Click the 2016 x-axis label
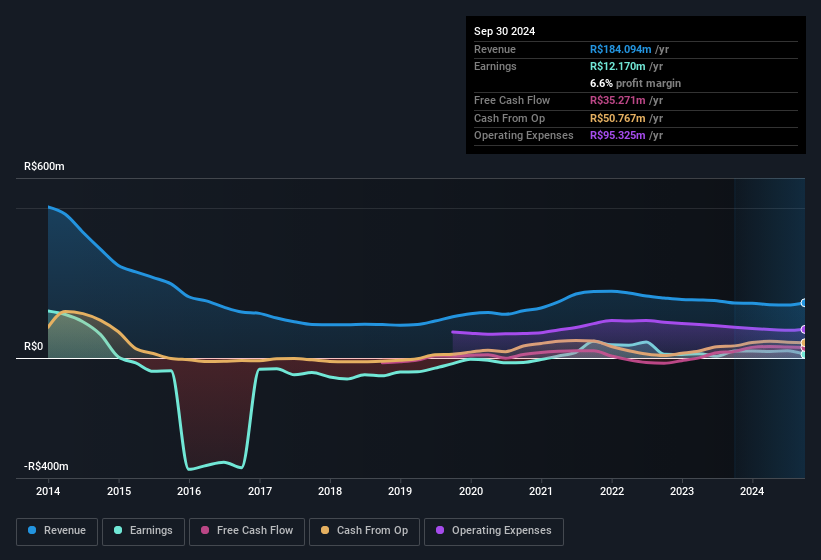The width and height of the screenshot is (821, 560). tap(189, 491)
